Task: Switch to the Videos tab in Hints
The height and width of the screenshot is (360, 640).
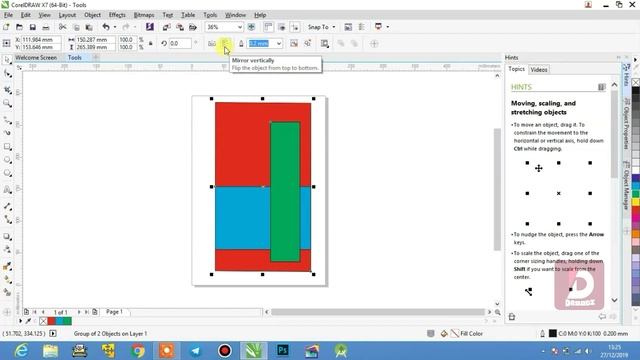Action: coord(539,70)
